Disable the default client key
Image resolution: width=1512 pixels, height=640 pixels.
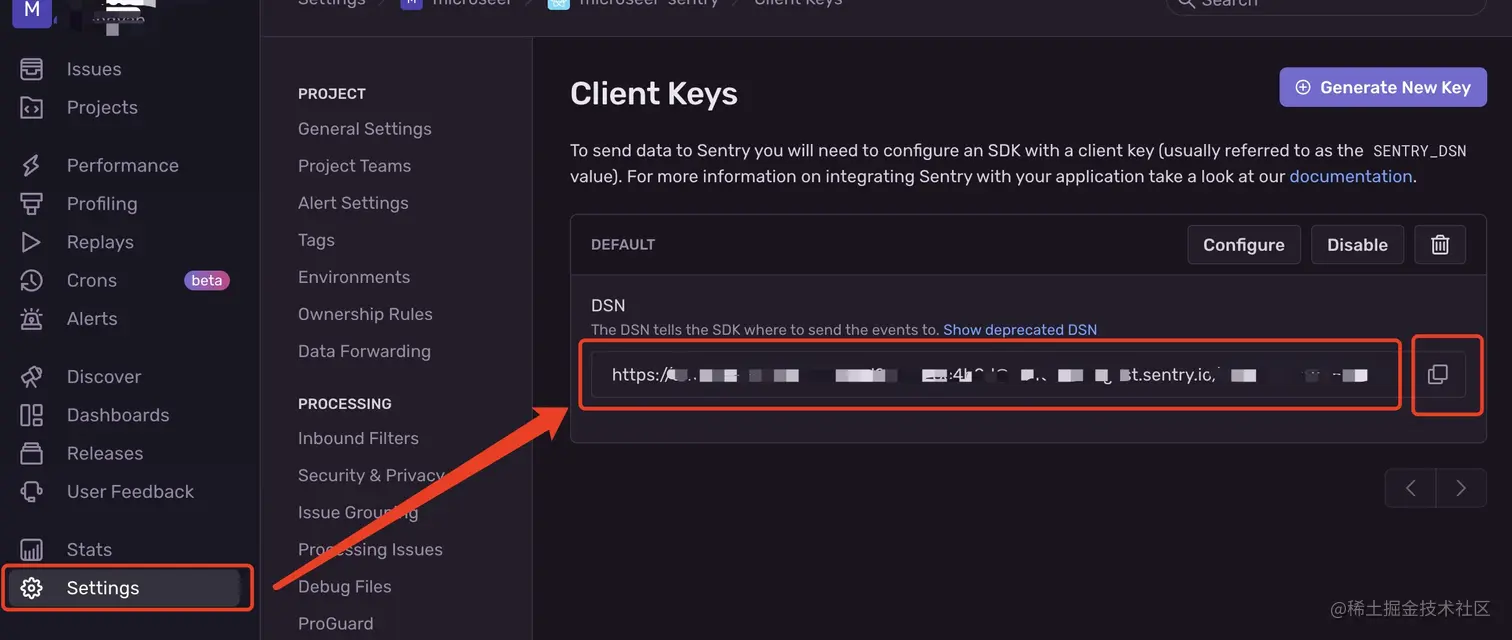coord(1357,244)
